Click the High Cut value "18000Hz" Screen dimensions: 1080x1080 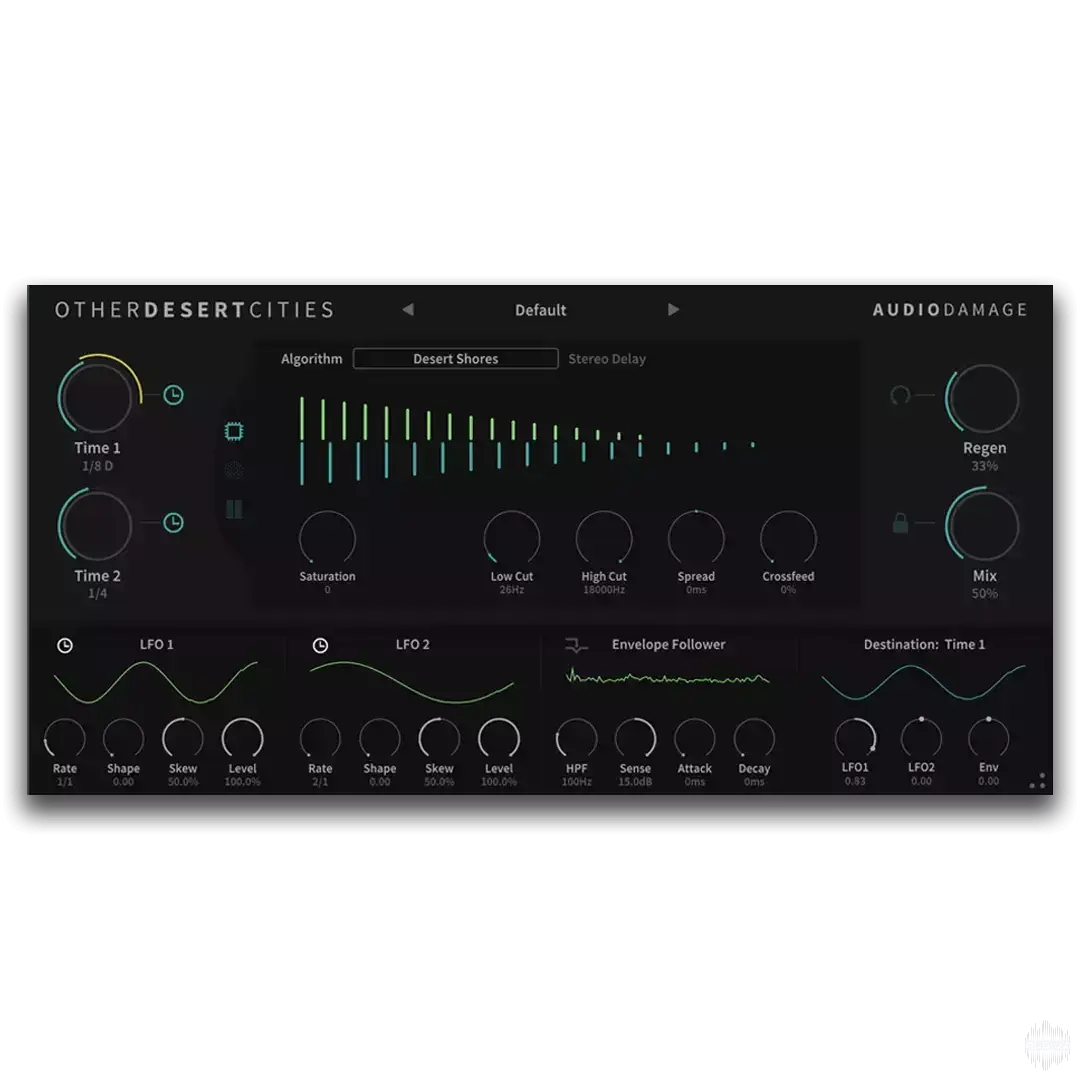click(x=604, y=590)
